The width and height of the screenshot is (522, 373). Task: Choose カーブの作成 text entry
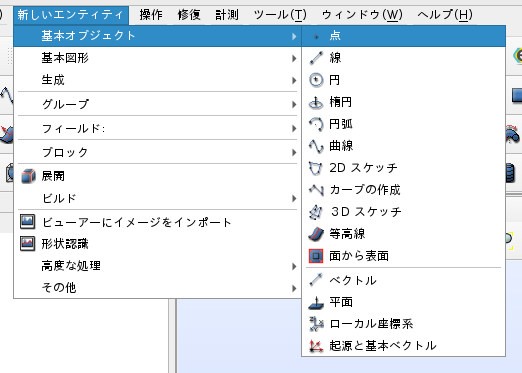click(365, 190)
